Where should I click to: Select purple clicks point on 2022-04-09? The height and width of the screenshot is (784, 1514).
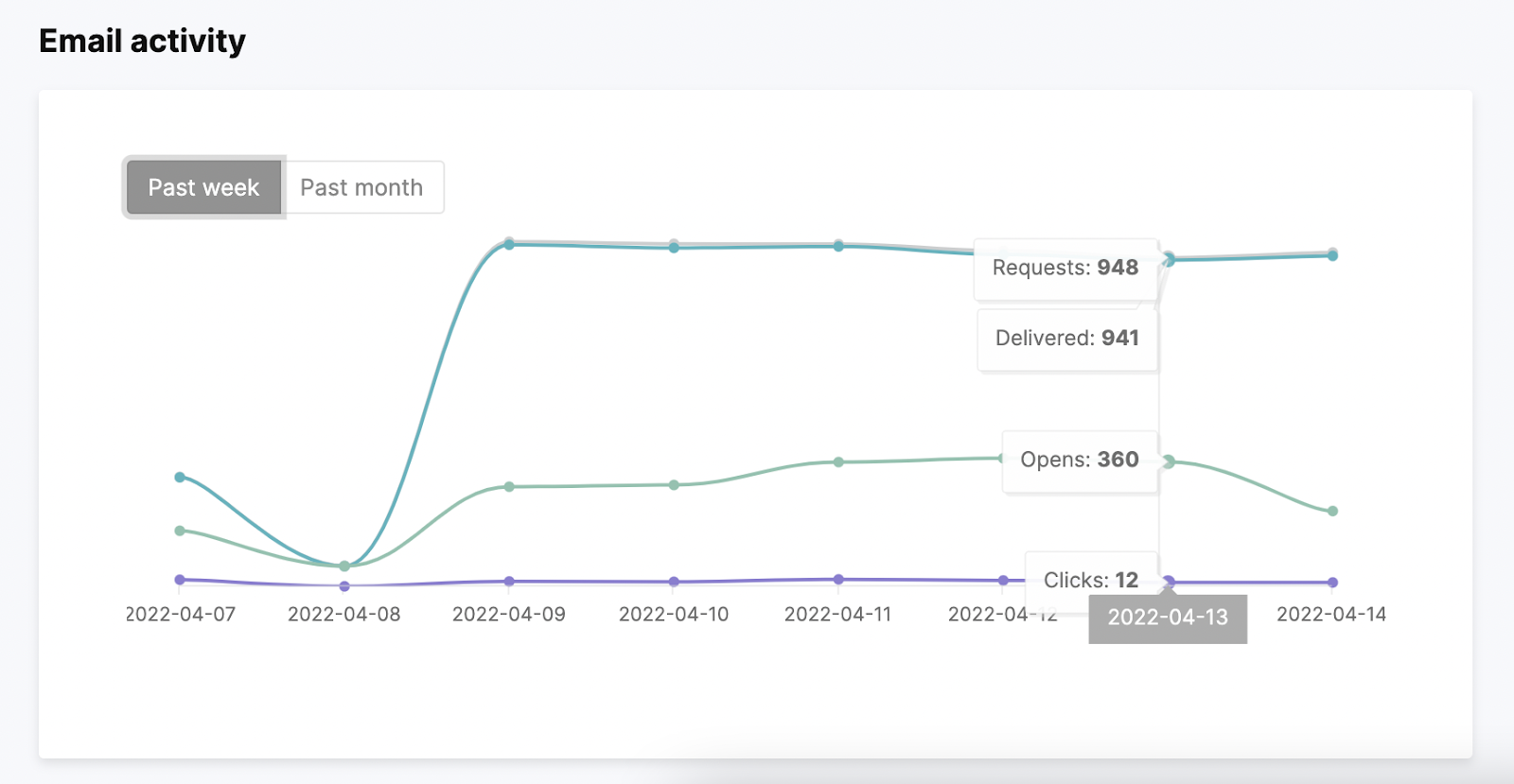(x=509, y=582)
